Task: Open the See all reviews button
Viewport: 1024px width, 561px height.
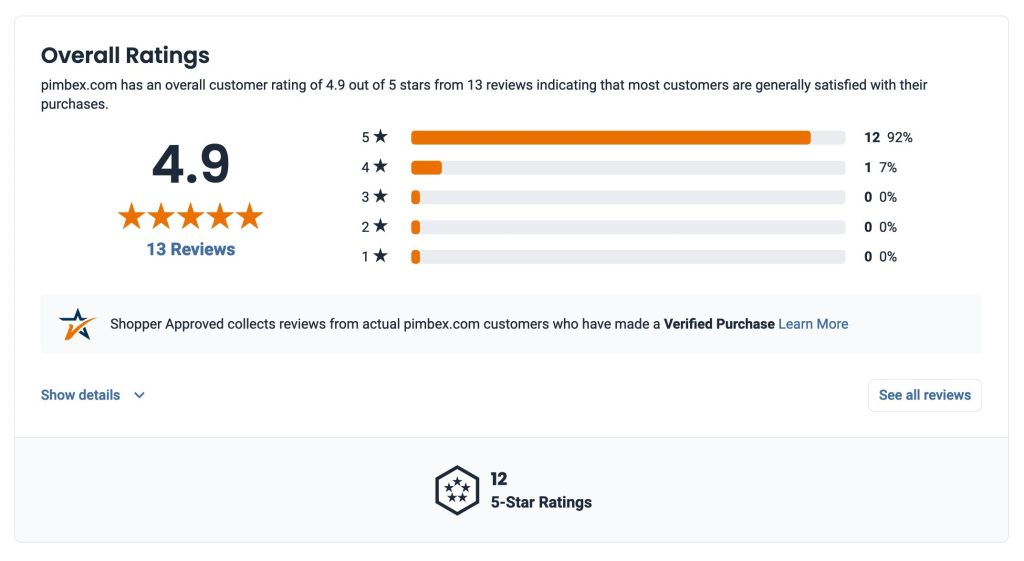Action: tap(924, 395)
